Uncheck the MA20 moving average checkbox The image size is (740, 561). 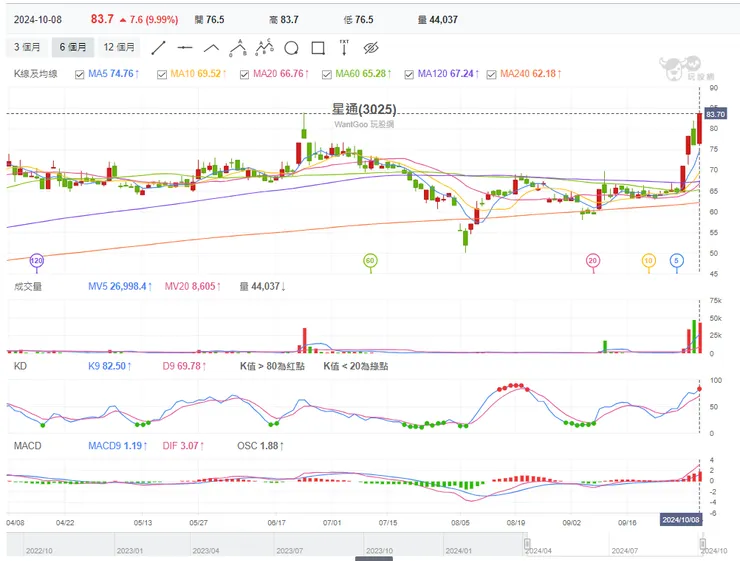[244, 75]
